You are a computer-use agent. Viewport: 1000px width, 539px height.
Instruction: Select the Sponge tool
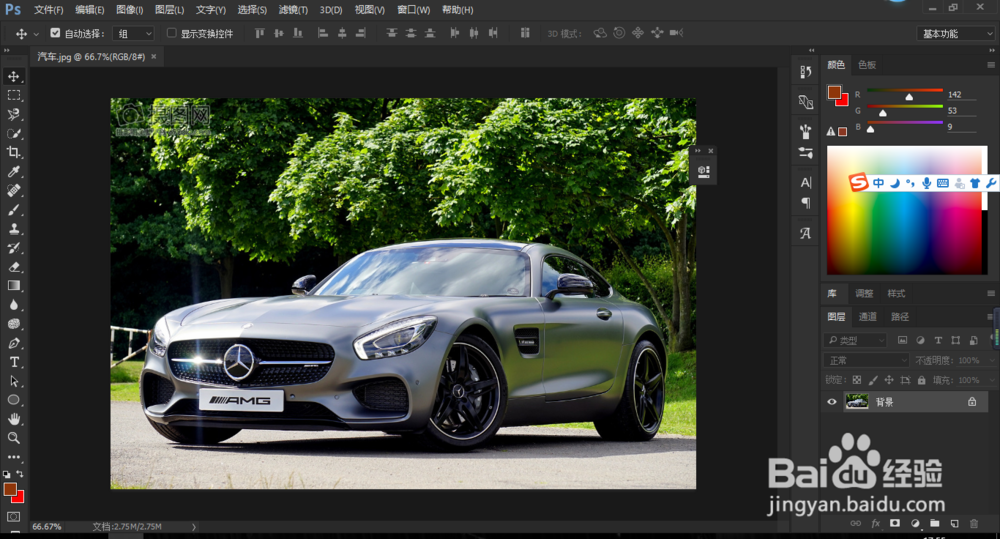(x=13, y=324)
